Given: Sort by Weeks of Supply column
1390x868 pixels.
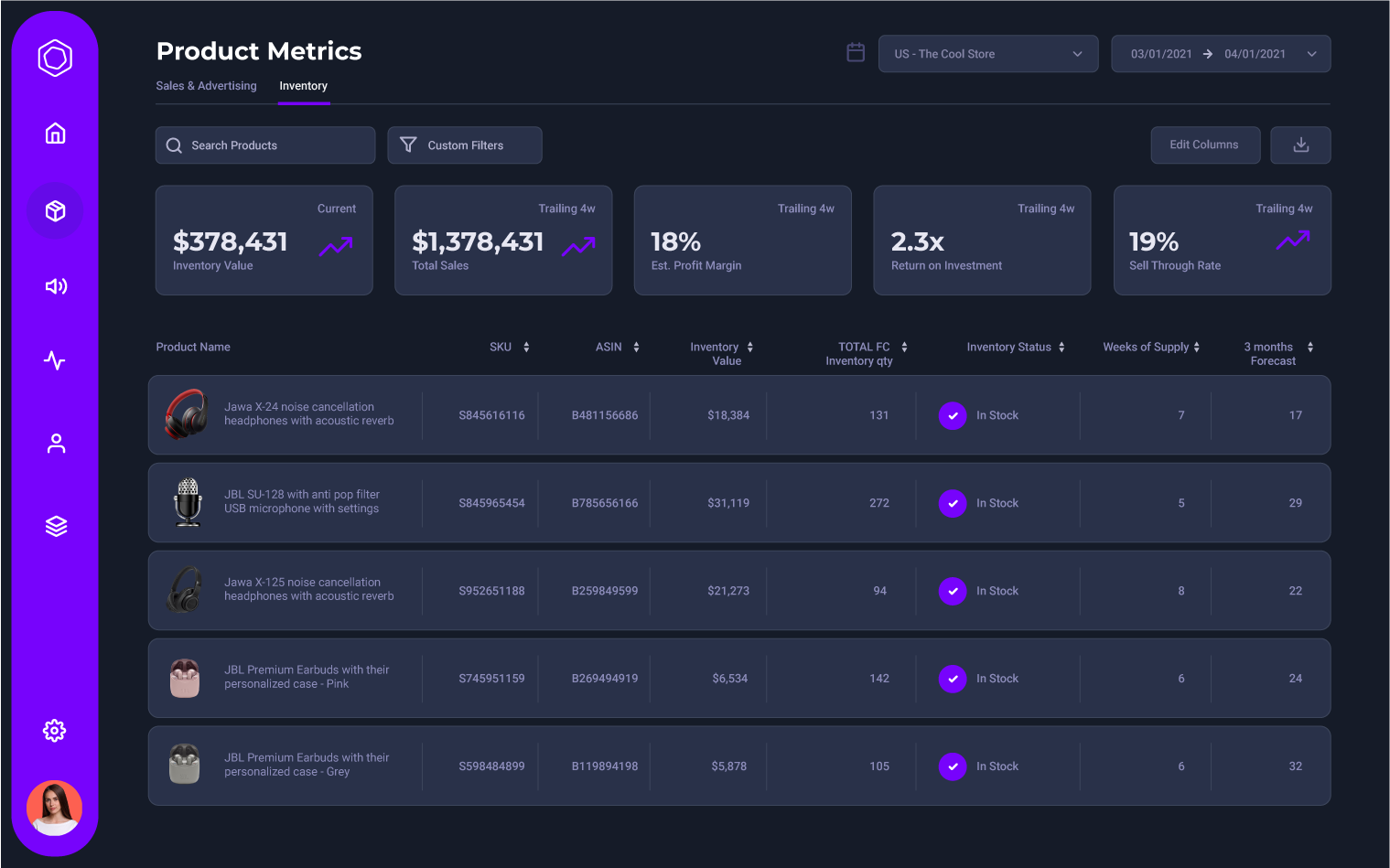Looking at the screenshot, I should pyautogui.click(x=1151, y=348).
